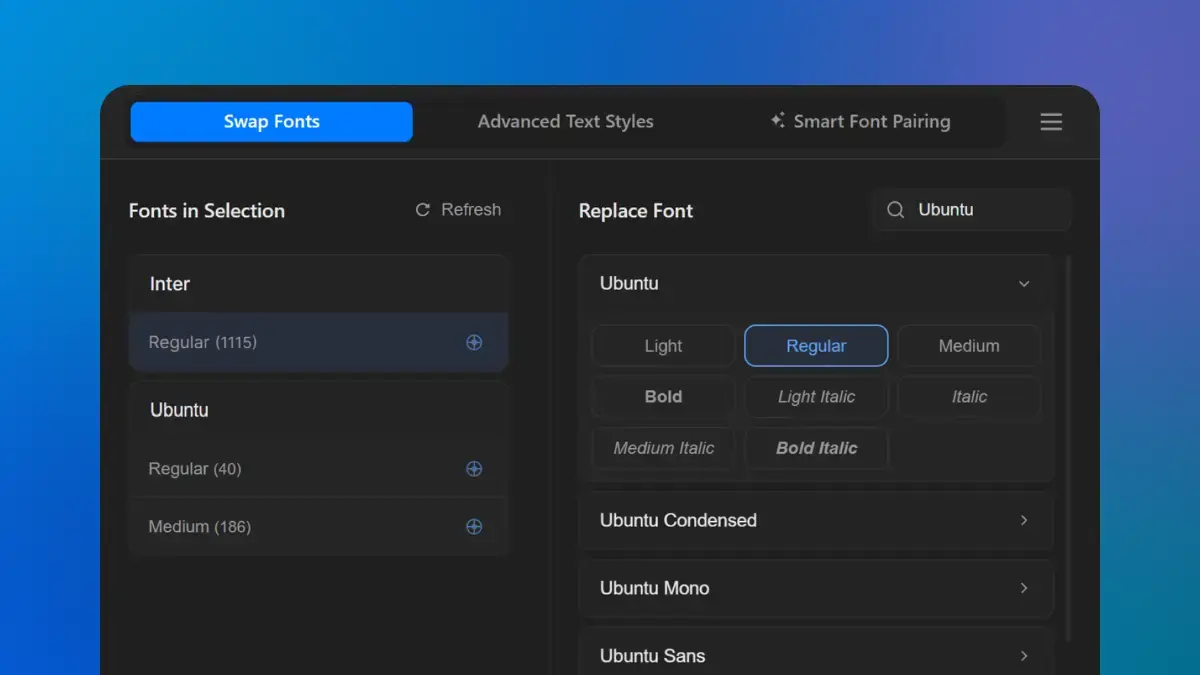
Task: Click the target icon next to Medium (186)
Action: [x=474, y=526]
